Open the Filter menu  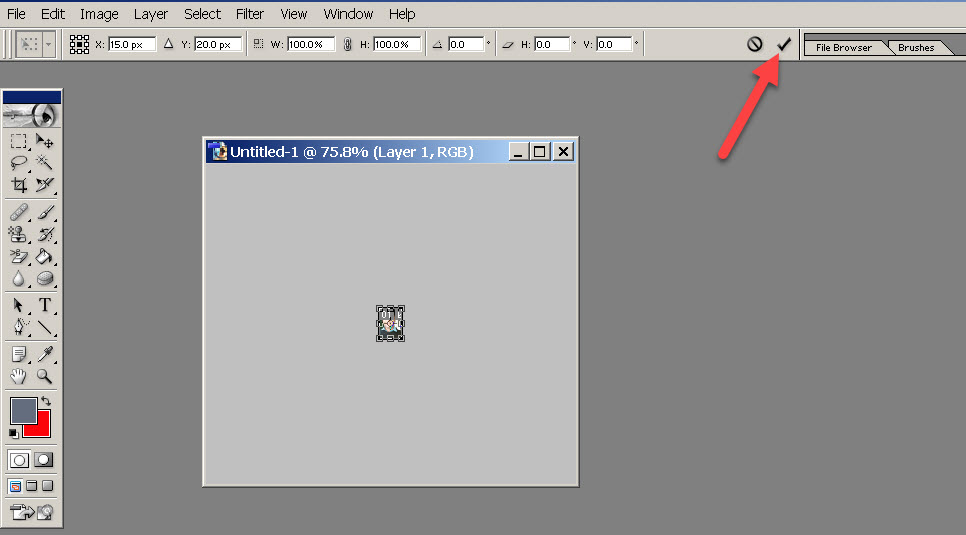point(250,14)
